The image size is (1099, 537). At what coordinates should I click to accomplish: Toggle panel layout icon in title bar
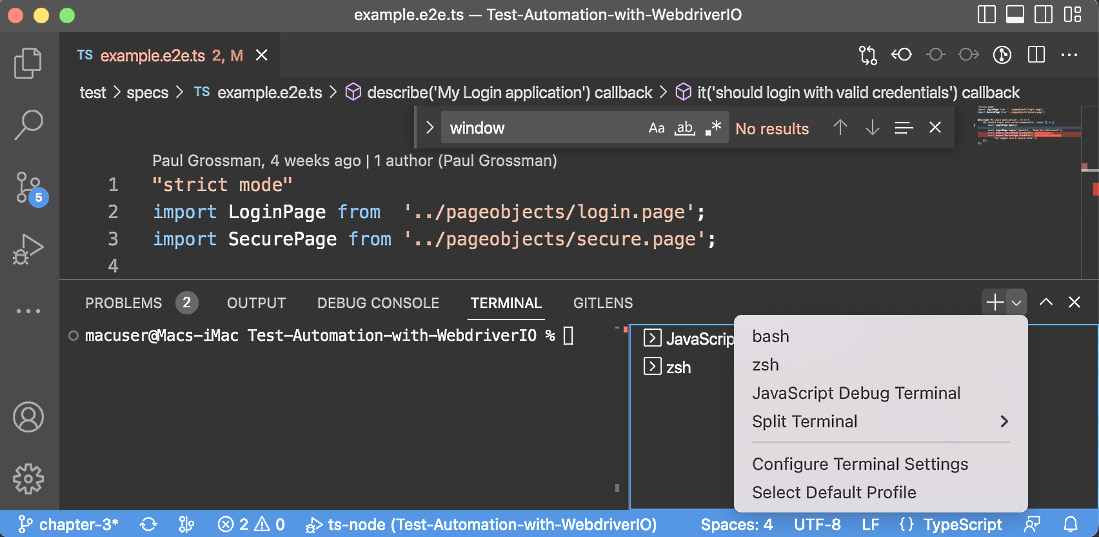pos(1014,15)
